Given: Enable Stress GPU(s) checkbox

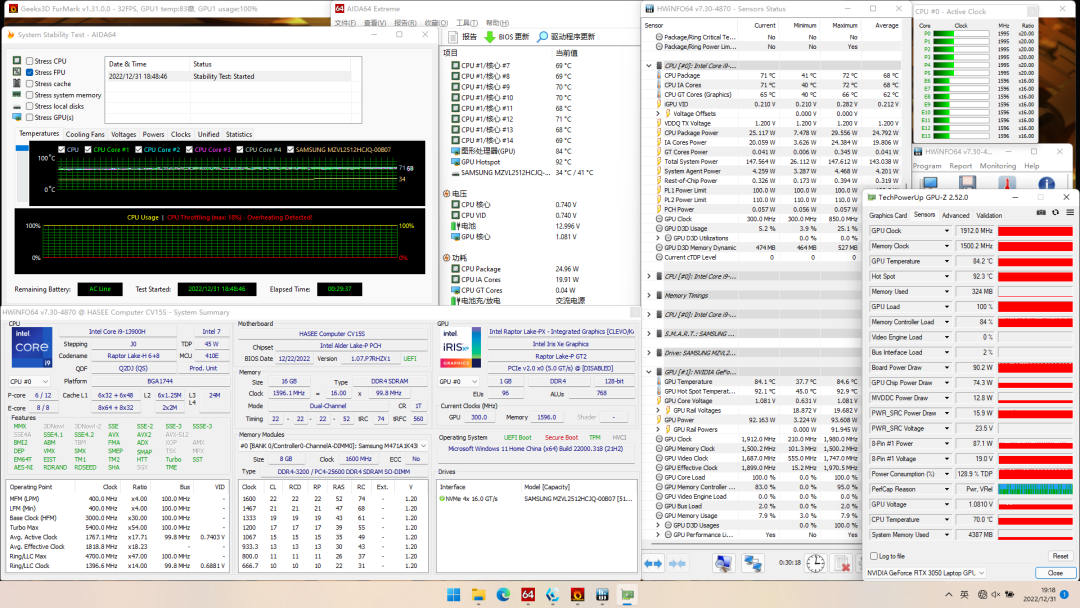Looking at the screenshot, I should coord(30,118).
